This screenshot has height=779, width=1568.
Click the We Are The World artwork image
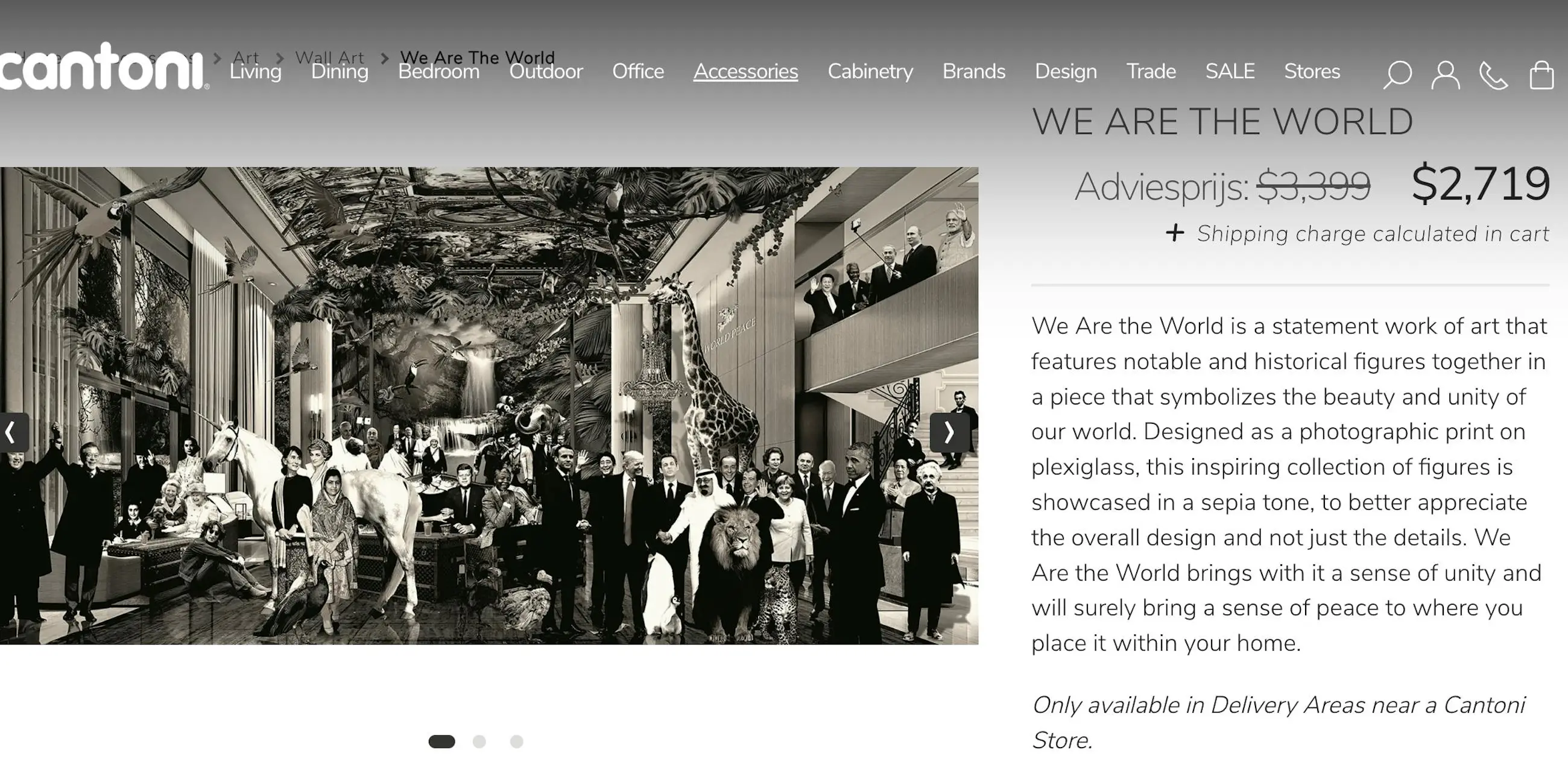[488, 406]
